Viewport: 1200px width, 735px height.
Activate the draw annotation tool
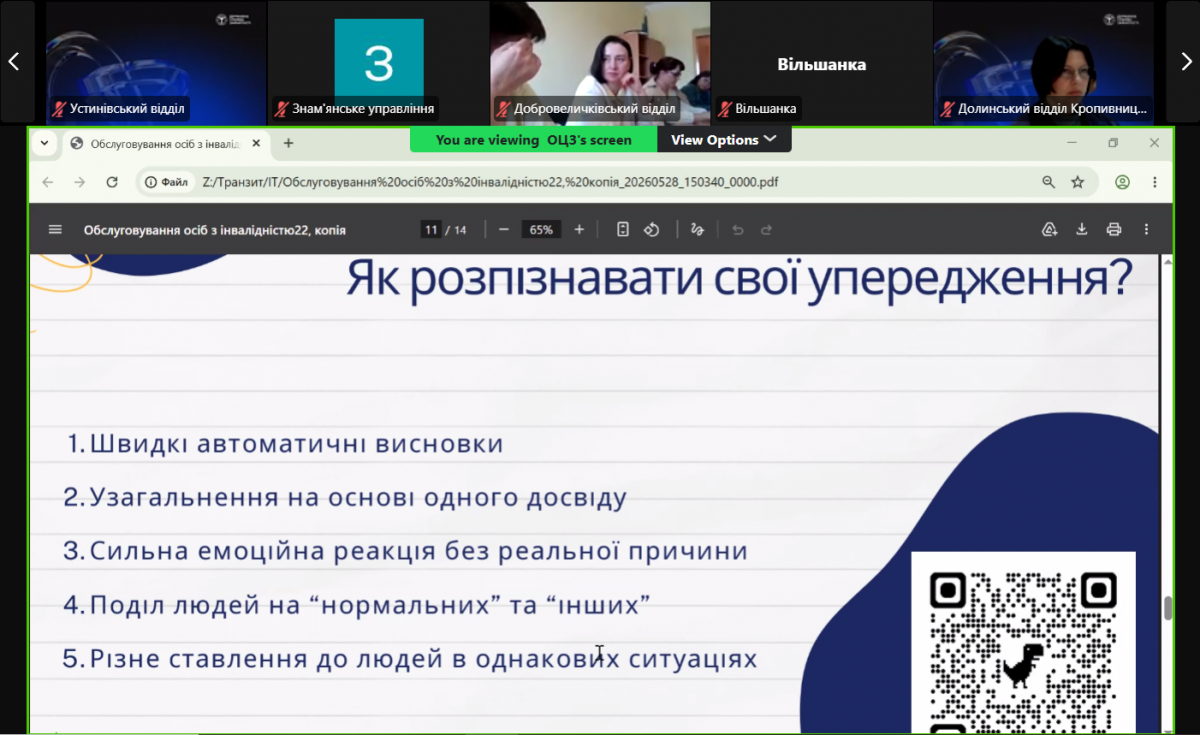698,230
